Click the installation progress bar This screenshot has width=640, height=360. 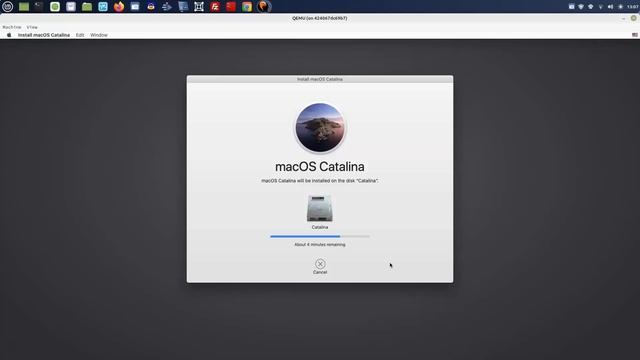pyautogui.click(x=320, y=236)
